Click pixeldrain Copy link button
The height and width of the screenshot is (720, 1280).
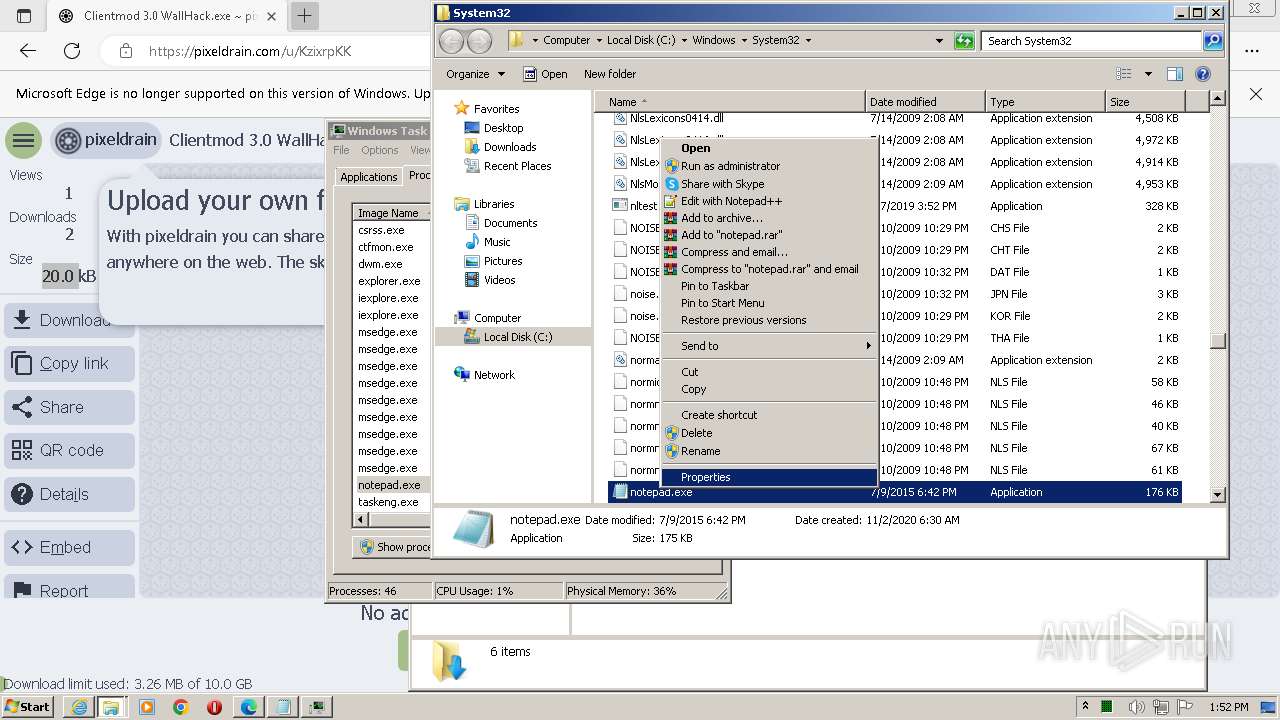click(x=70, y=364)
